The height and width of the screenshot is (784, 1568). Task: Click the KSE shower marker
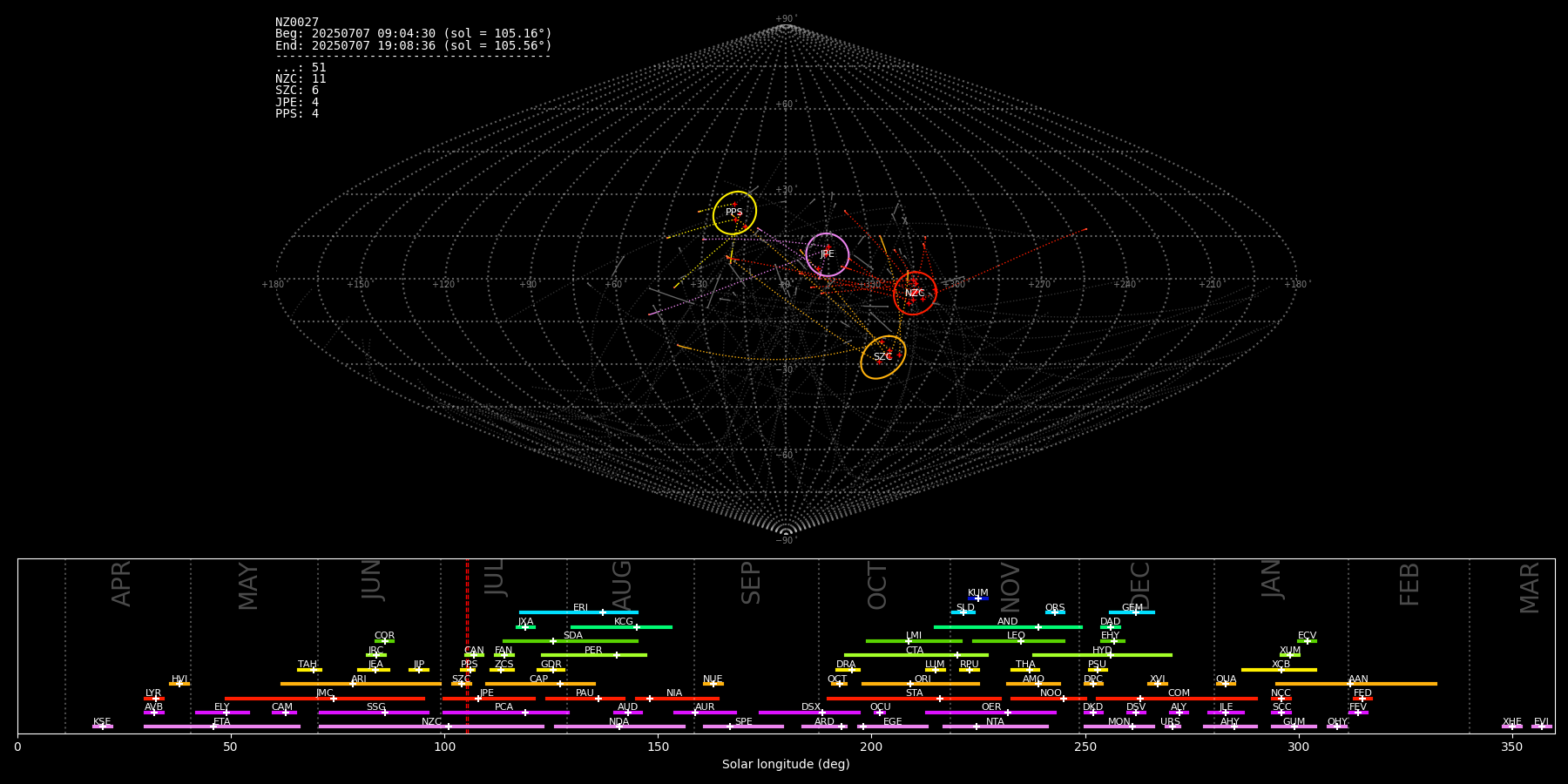click(103, 727)
